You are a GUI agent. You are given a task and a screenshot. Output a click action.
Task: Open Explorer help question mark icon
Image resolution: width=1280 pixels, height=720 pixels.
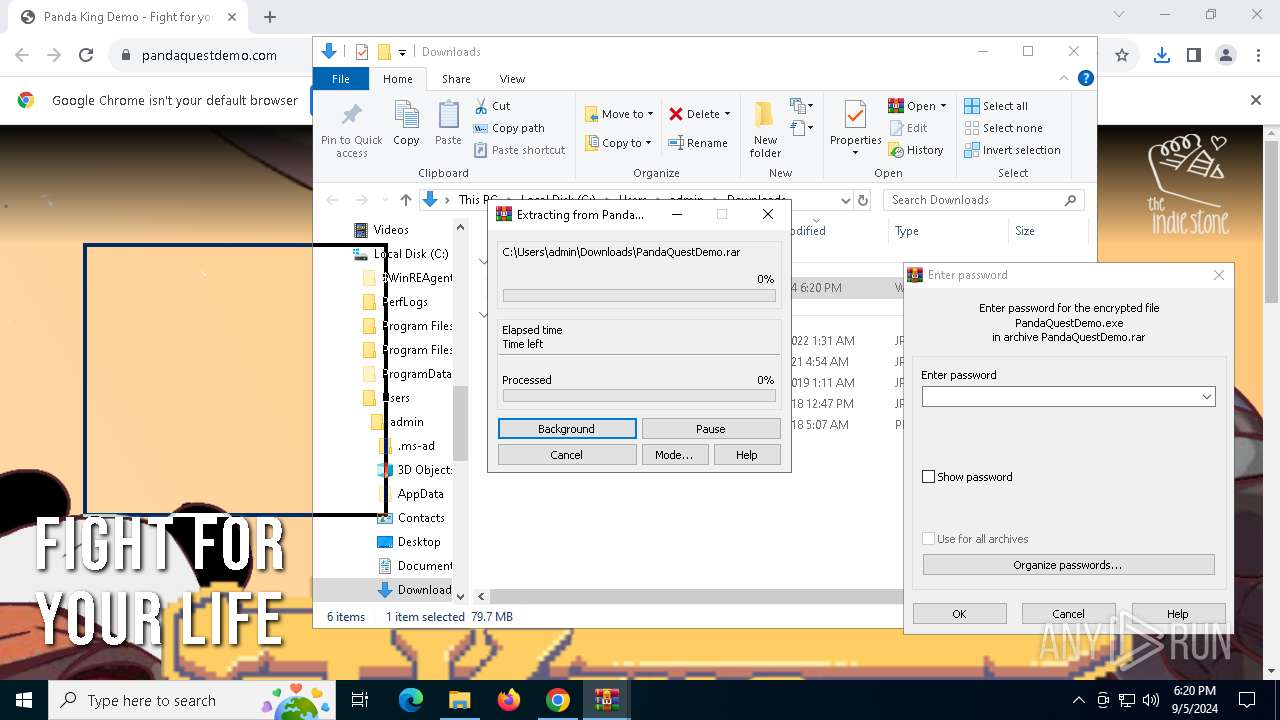point(1085,78)
